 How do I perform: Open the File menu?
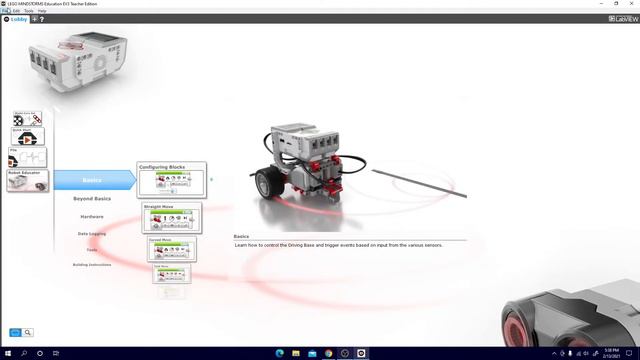[x=5, y=11]
